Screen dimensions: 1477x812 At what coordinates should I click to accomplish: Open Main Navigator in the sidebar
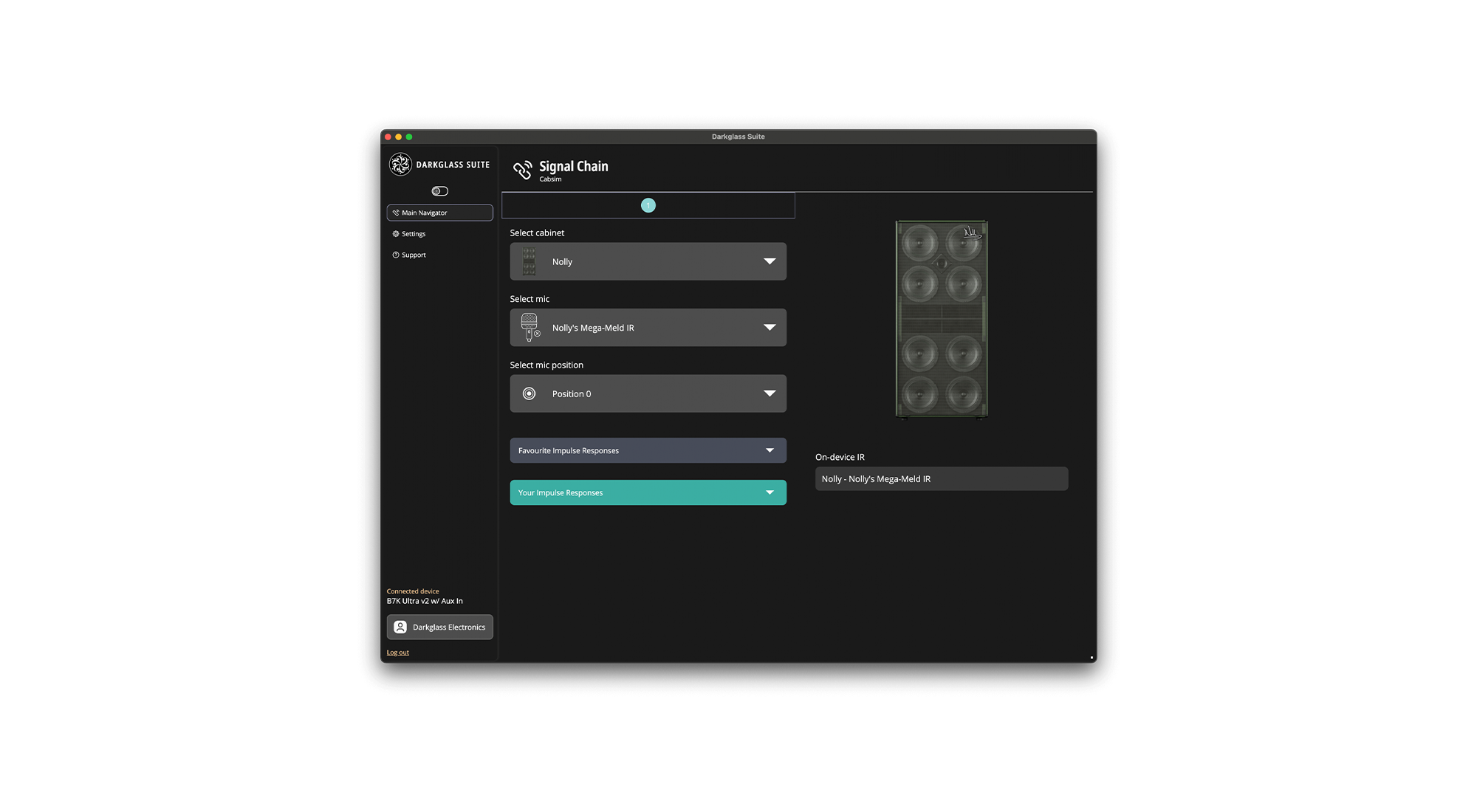tap(439, 213)
